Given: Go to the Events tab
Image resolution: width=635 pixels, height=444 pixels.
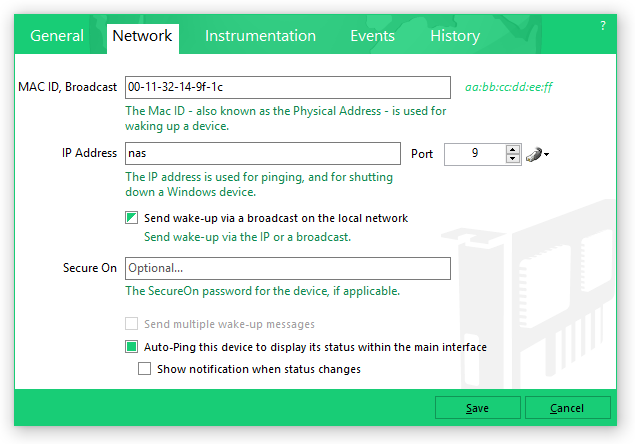Looking at the screenshot, I should pos(372,36).
